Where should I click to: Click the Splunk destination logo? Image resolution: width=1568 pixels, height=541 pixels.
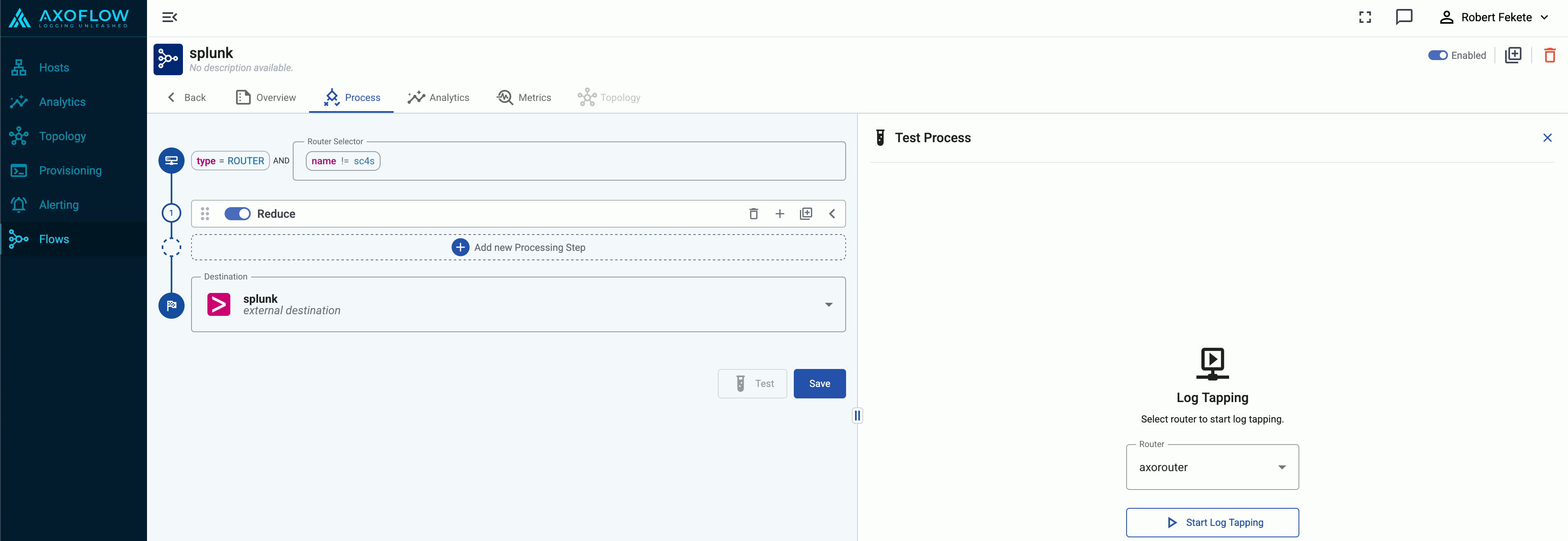pos(218,304)
